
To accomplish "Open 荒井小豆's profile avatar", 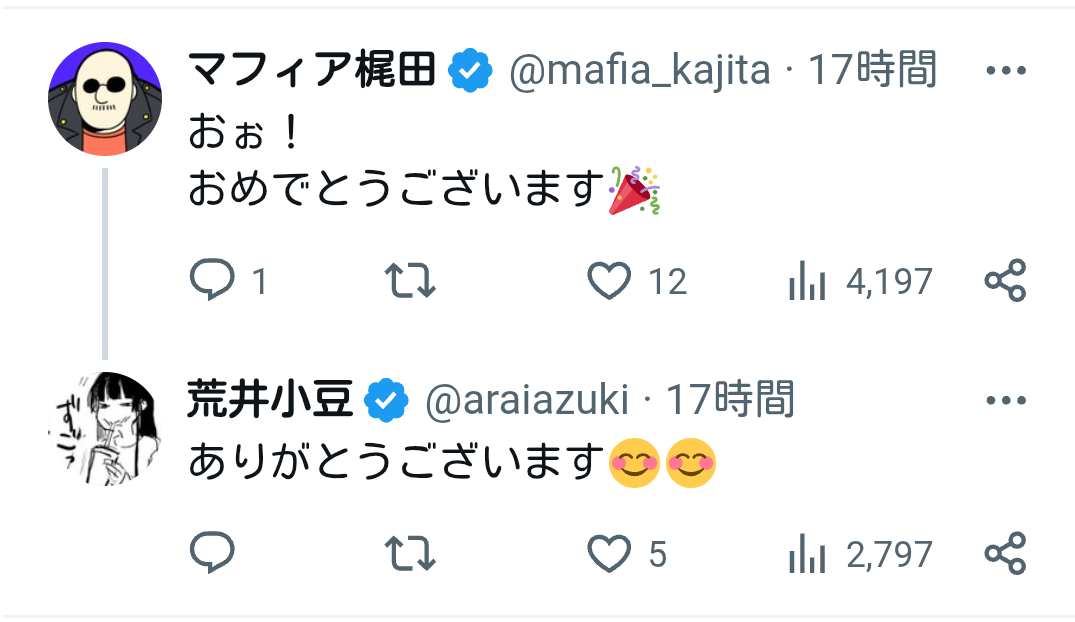I will coord(105,429).
